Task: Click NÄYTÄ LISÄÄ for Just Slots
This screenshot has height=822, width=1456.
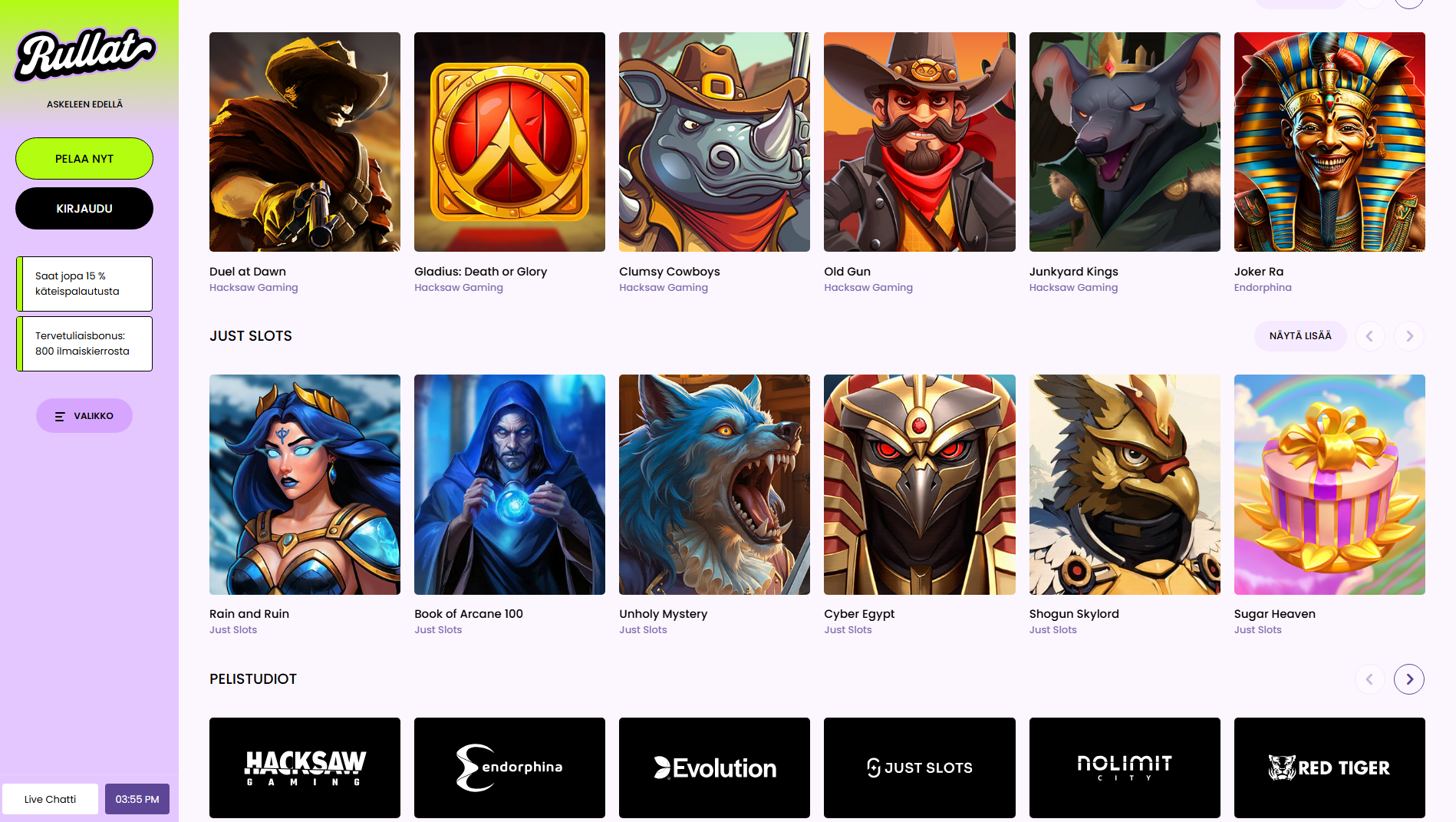Action: (1300, 336)
